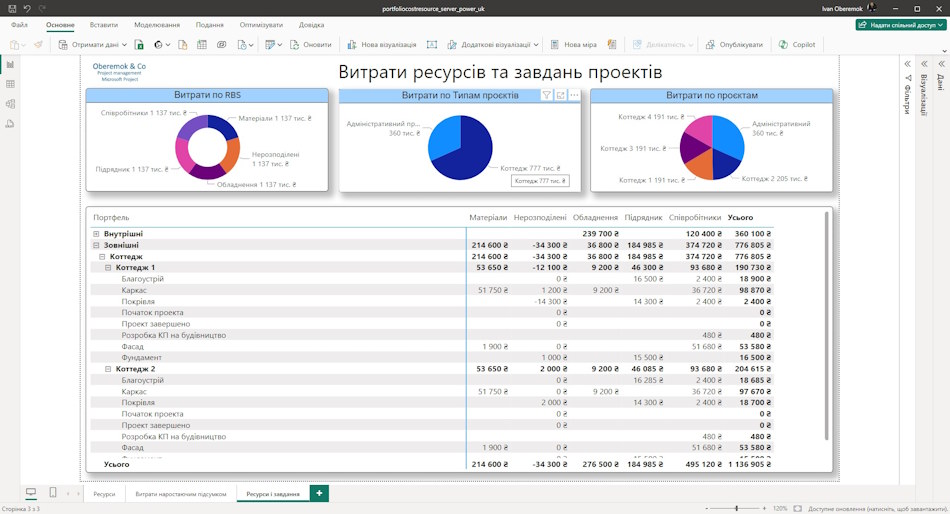Click the zoom out minus button
The width and height of the screenshot is (950, 514).
[x=706, y=509]
